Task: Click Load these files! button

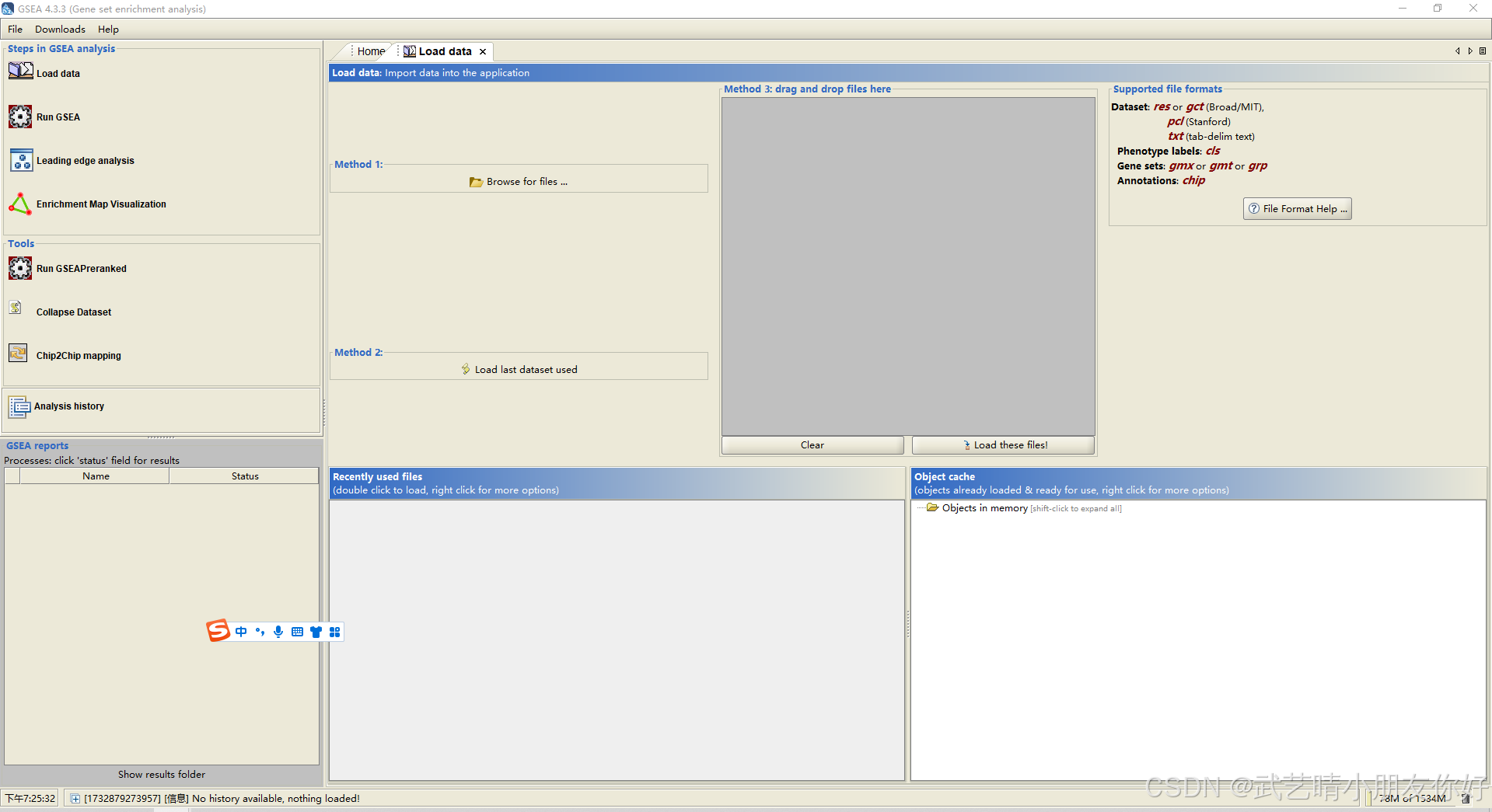Action: point(1003,445)
